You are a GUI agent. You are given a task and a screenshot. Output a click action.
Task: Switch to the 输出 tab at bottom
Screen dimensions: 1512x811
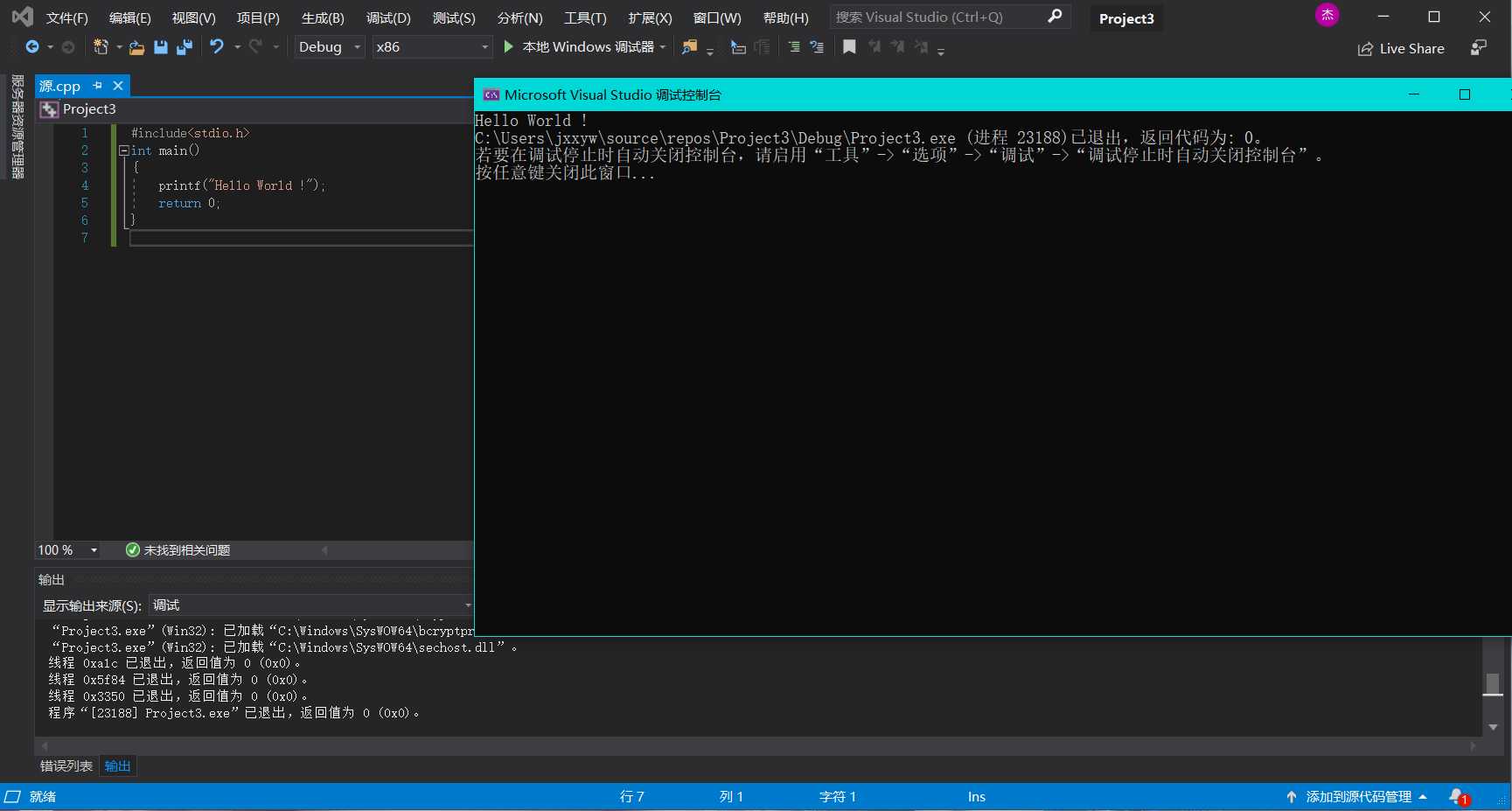point(118,766)
